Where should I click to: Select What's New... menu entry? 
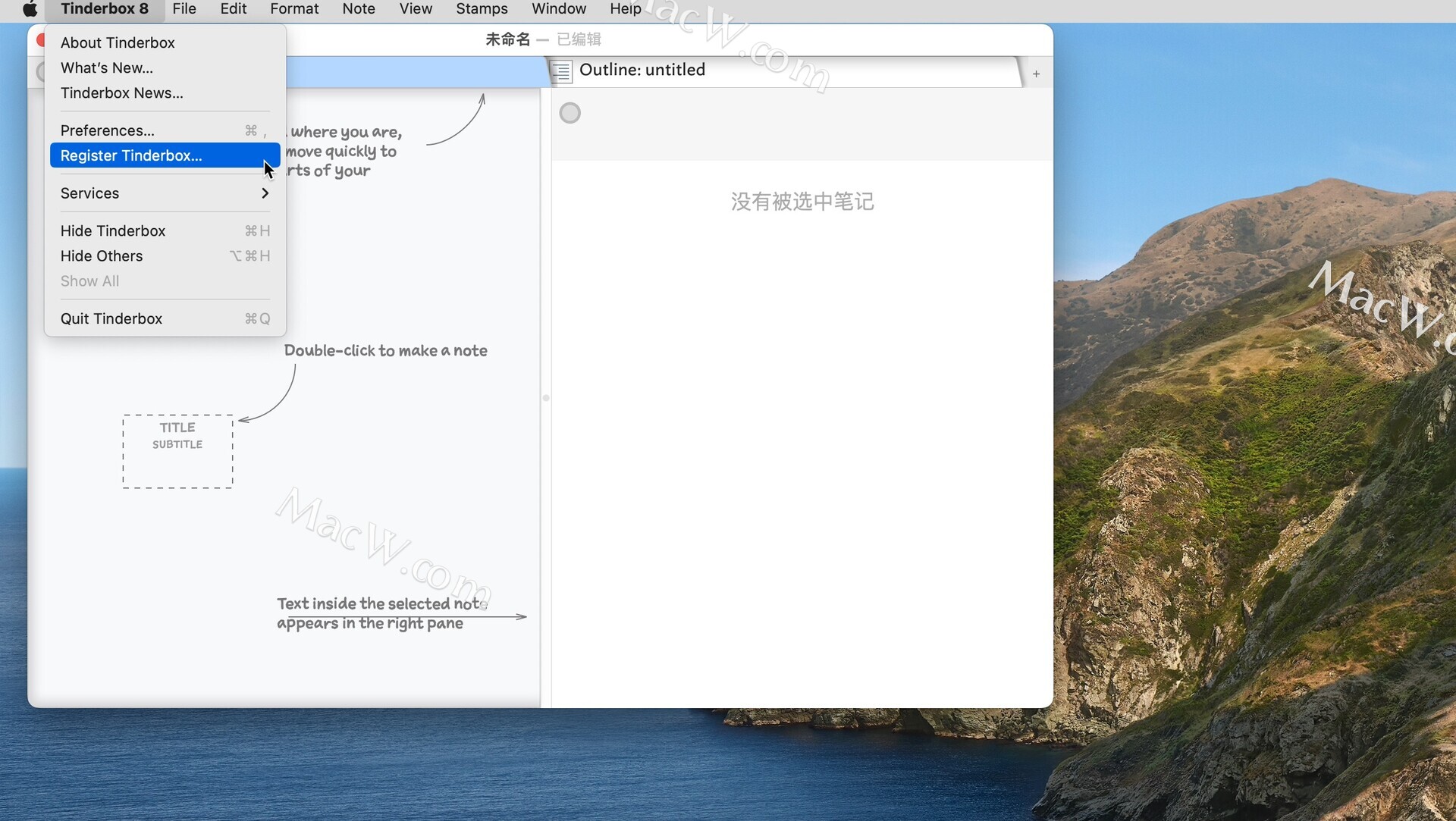[165, 67]
